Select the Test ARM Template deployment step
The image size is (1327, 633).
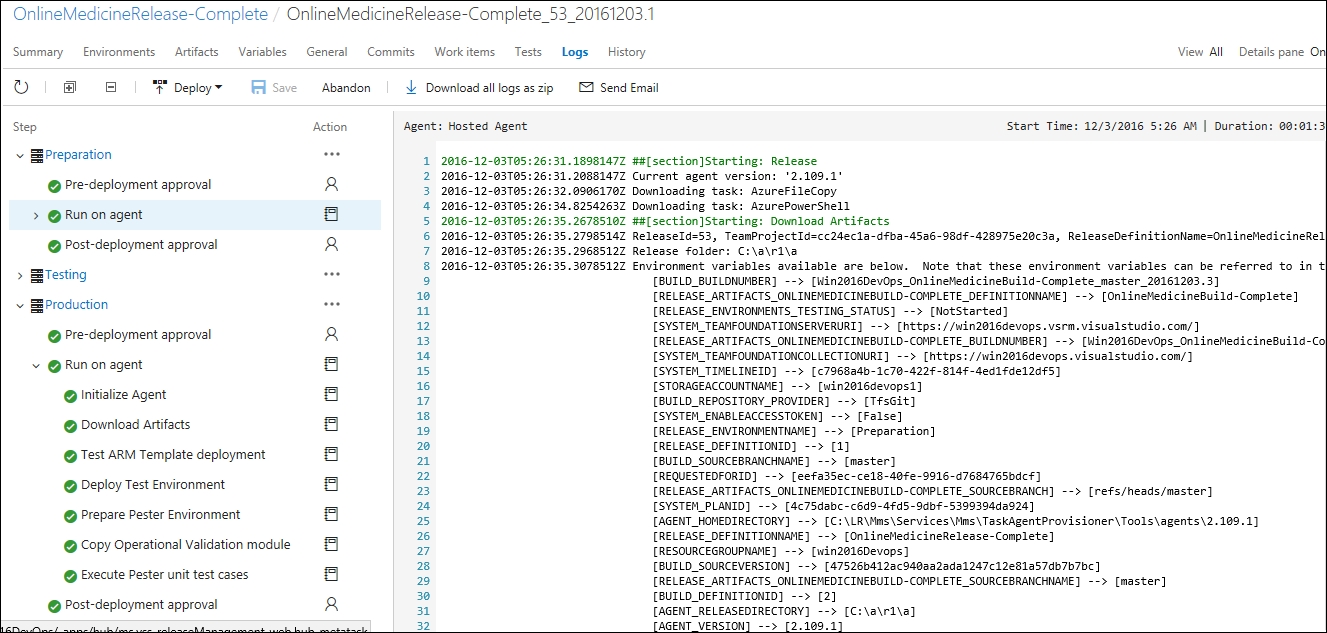(x=173, y=455)
